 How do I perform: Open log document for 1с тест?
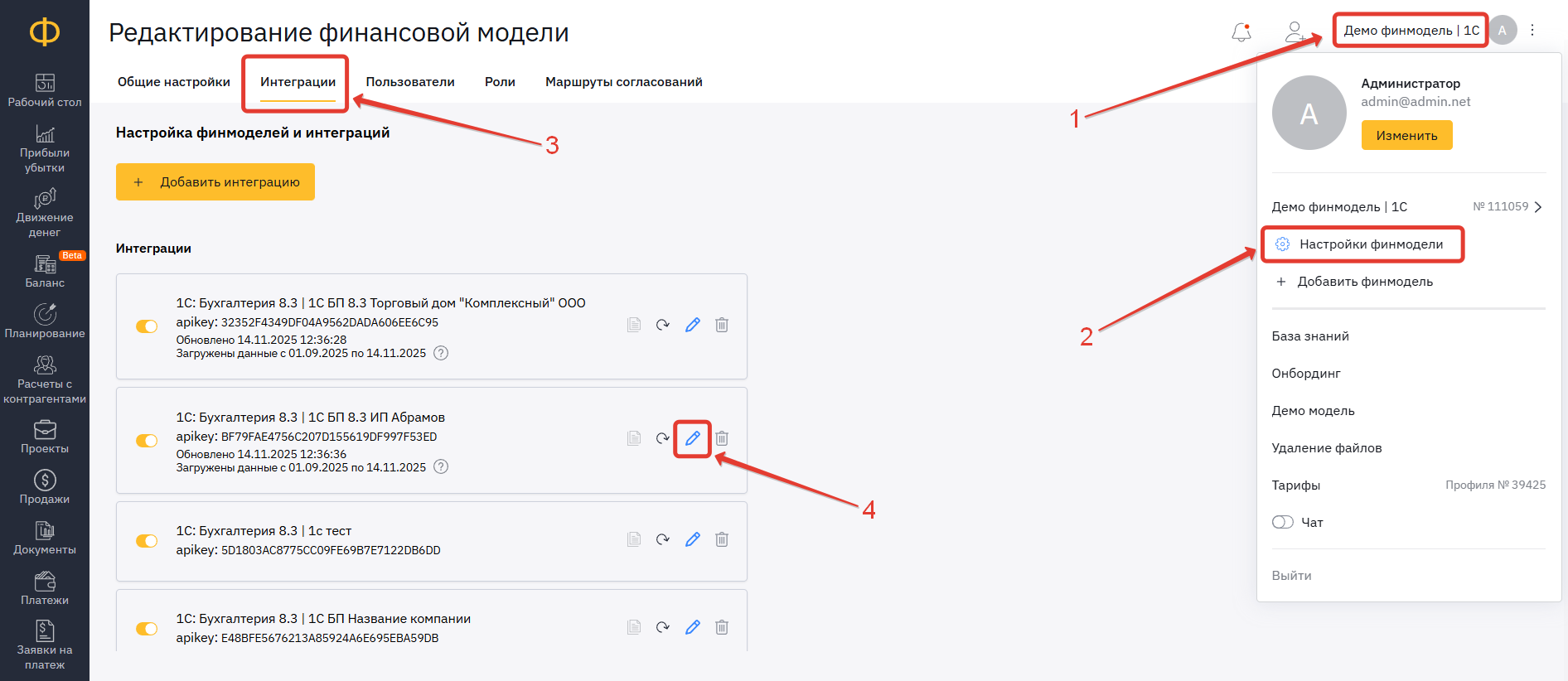(x=634, y=539)
